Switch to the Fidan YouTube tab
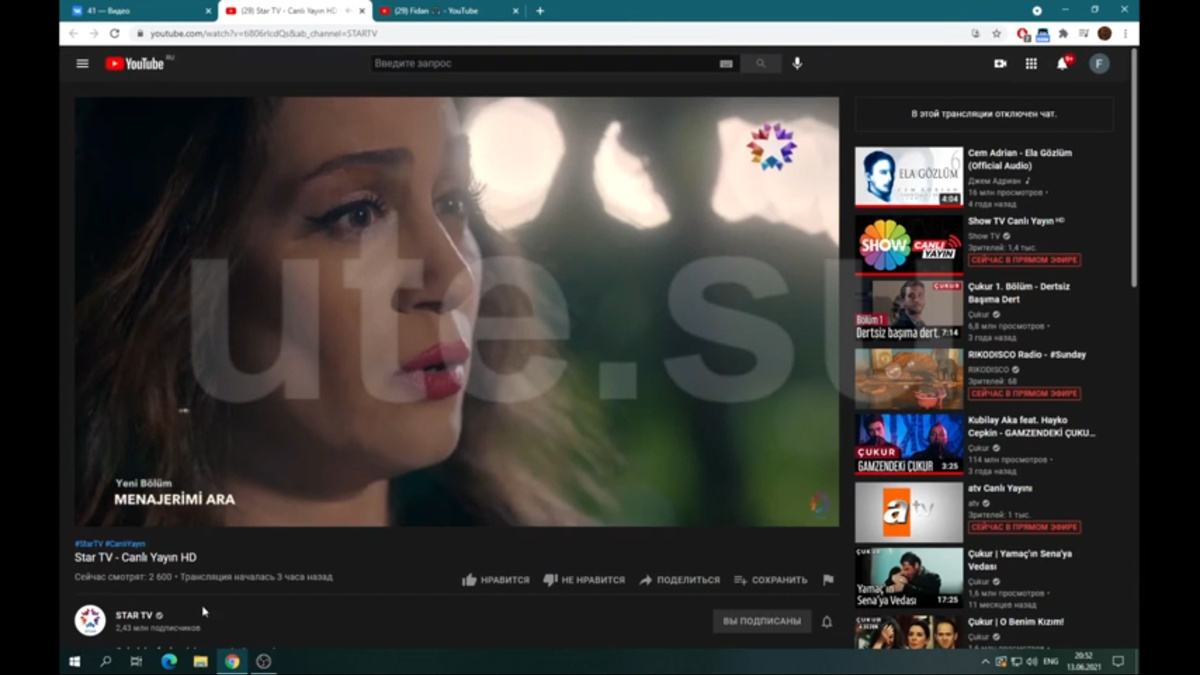 click(447, 11)
